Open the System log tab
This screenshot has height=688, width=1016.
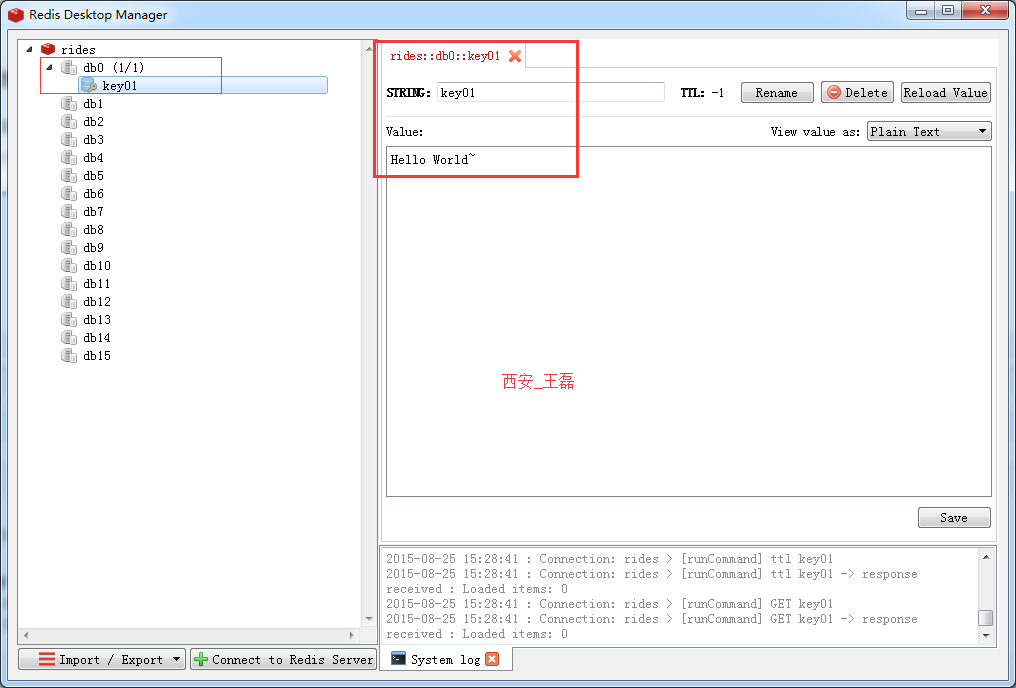pos(445,659)
